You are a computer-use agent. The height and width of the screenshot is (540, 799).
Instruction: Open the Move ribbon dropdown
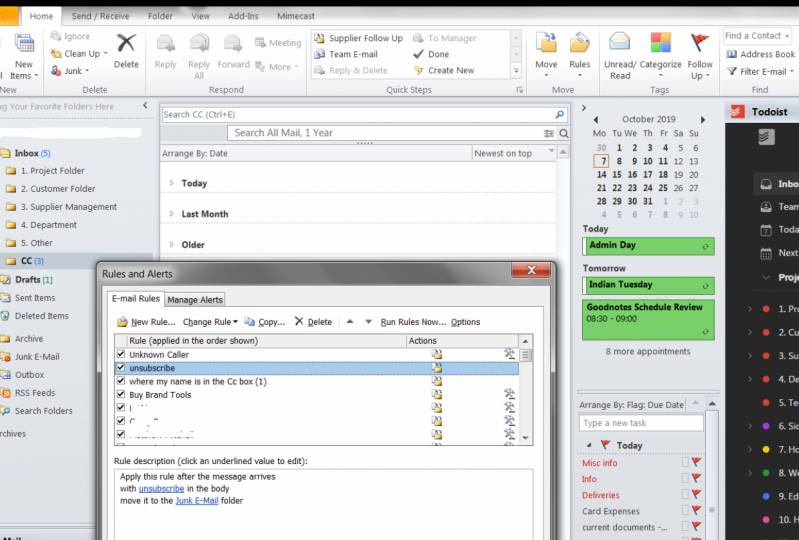coord(546,75)
